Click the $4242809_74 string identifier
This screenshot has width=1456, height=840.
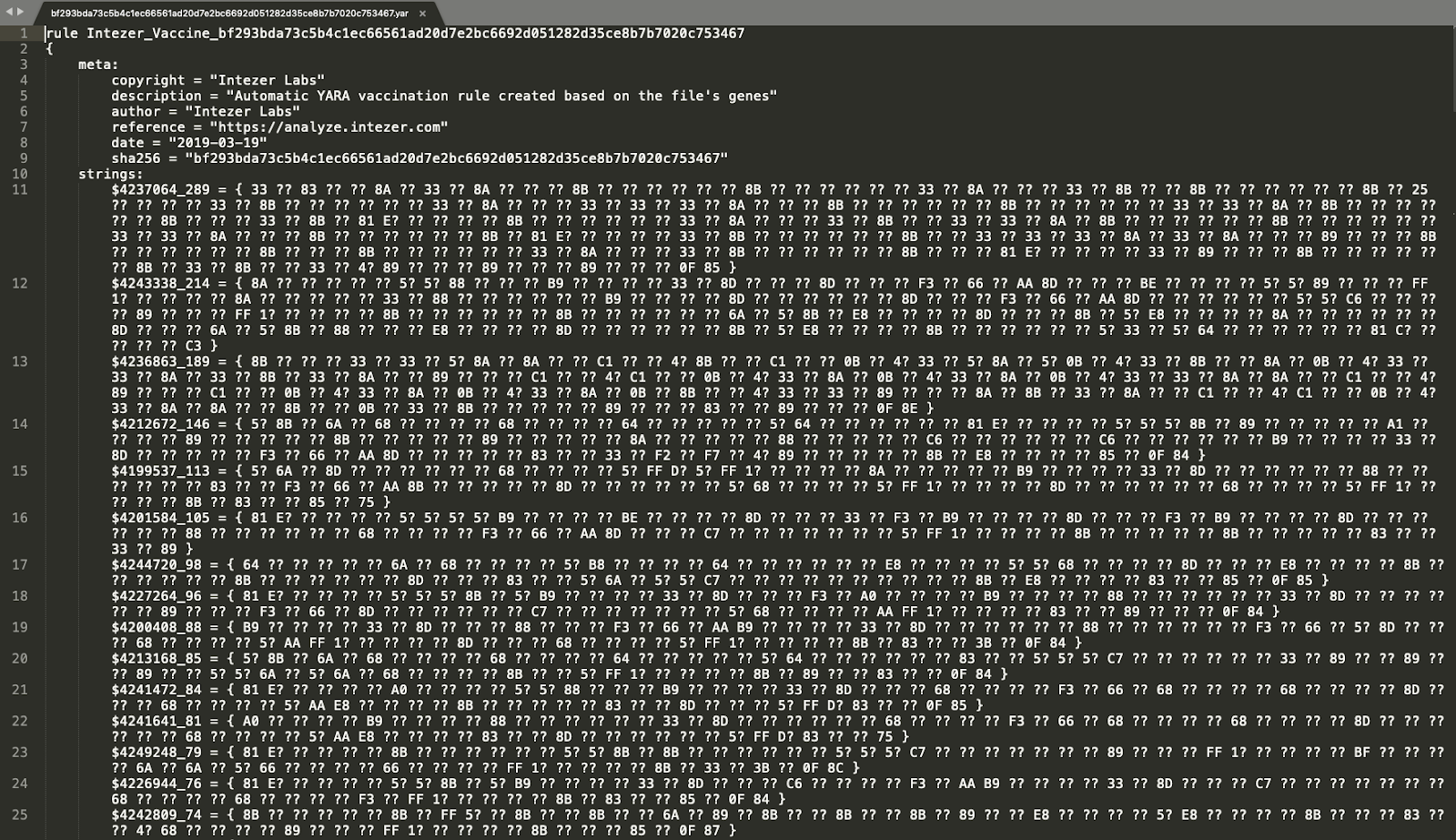click(x=157, y=815)
